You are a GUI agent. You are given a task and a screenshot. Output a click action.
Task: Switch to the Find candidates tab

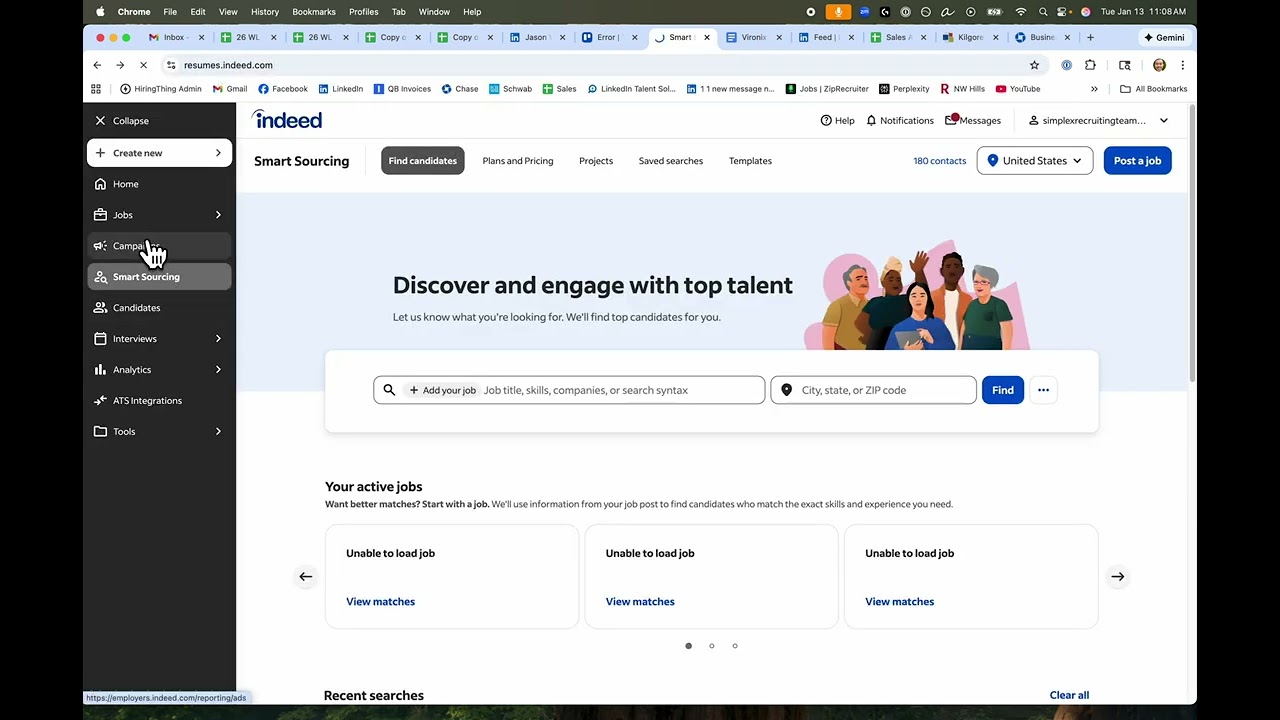pyautogui.click(x=422, y=161)
